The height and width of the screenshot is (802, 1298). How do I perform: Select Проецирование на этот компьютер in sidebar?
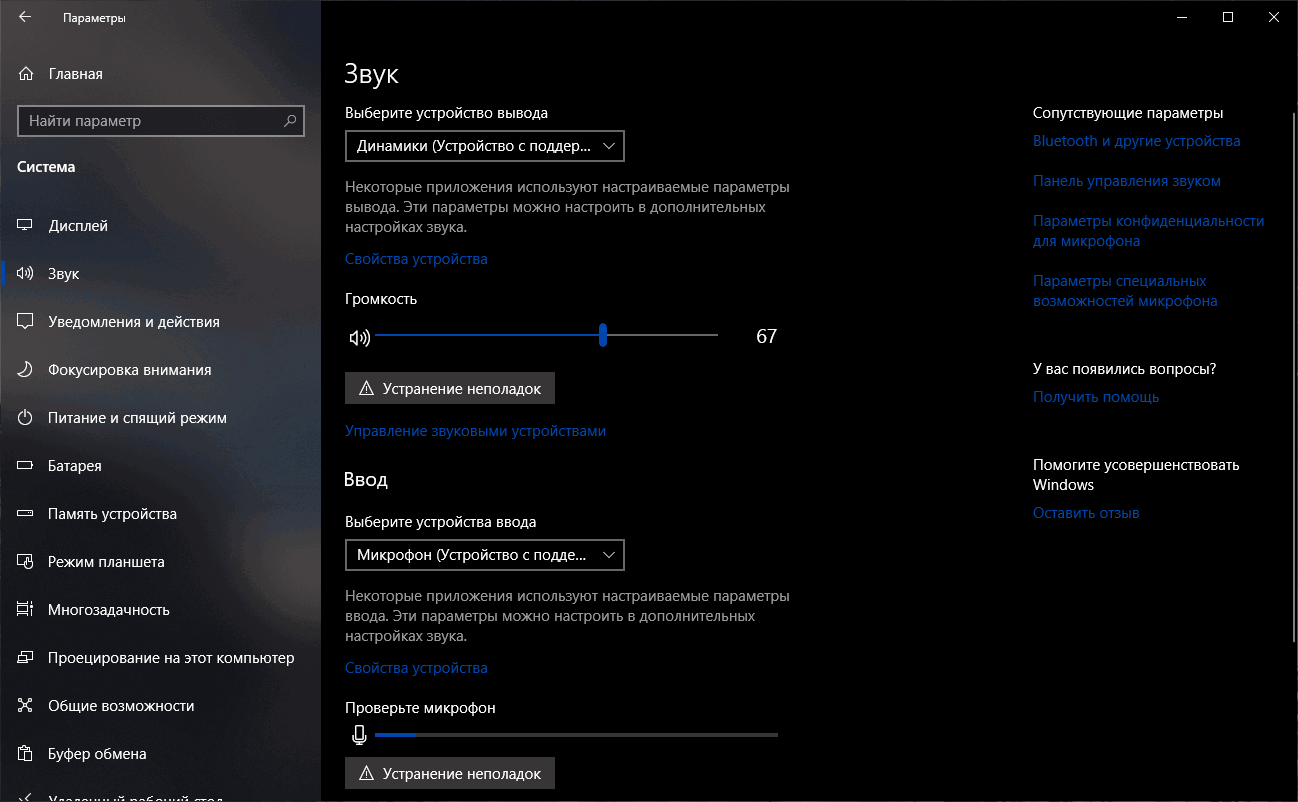point(24,657)
